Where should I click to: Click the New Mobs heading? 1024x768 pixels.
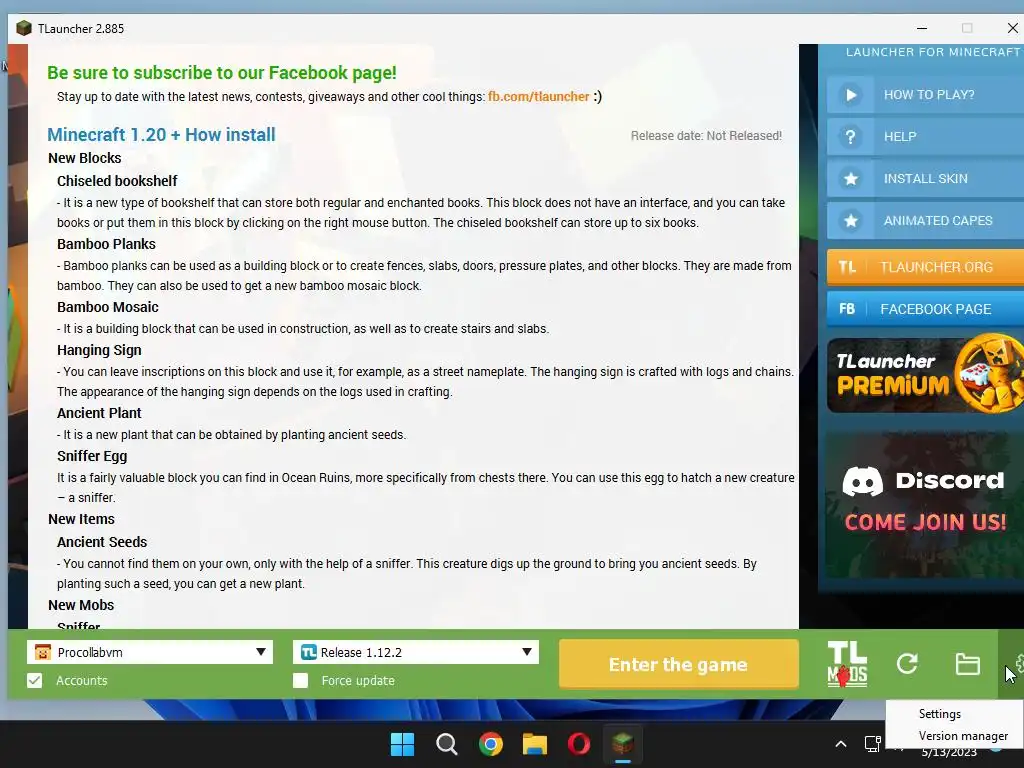tap(81, 605)
